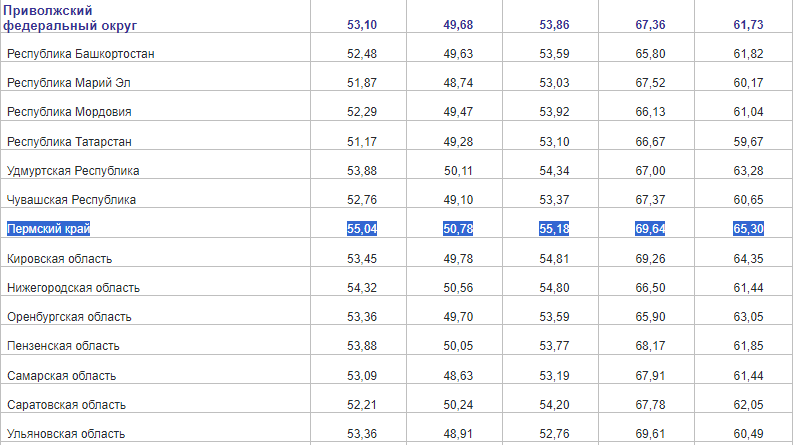Select the Удмуртская Республика name cell
The image size is (794, 445).
click(x=73, y=171)
